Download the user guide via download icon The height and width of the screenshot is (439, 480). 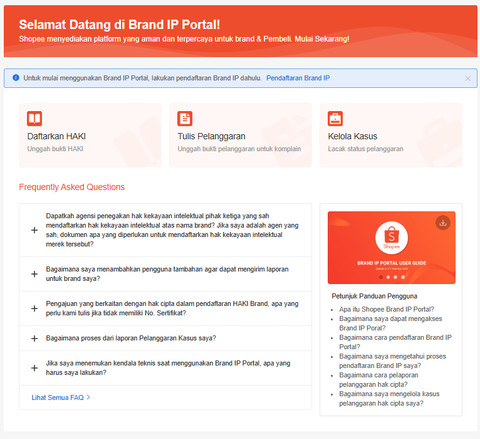443,223
